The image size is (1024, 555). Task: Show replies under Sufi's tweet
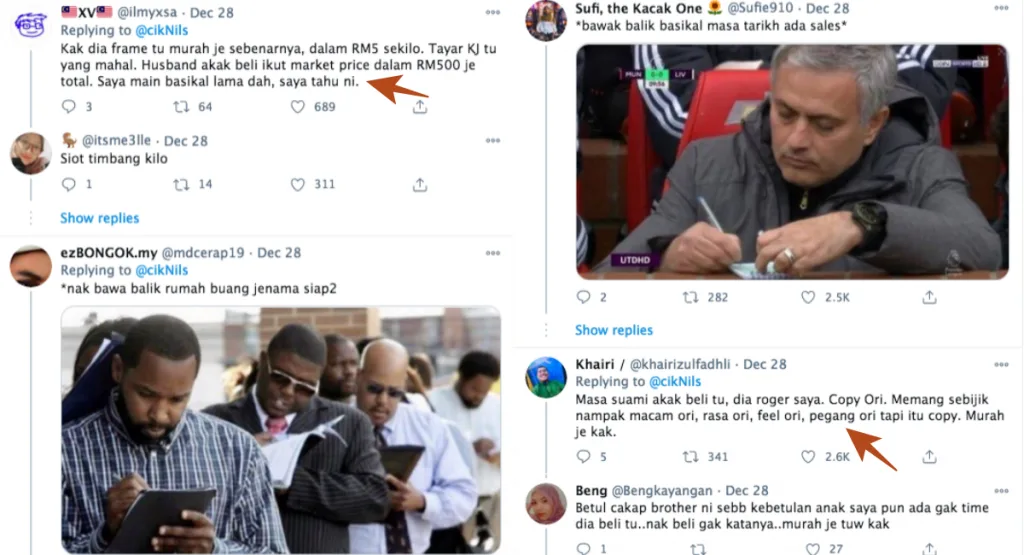click(x=614, y=330)
